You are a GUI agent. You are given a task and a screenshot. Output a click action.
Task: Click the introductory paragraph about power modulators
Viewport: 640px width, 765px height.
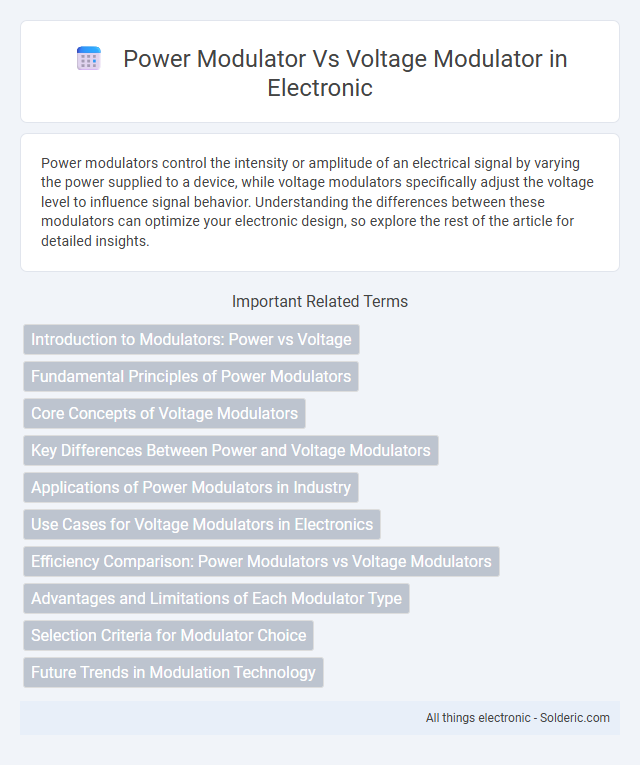(x=317, y=202)
